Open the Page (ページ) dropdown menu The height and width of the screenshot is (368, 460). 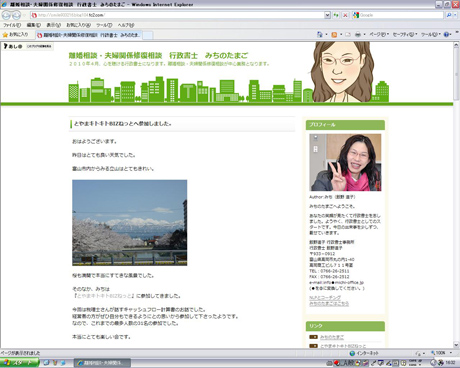point(379,34)
